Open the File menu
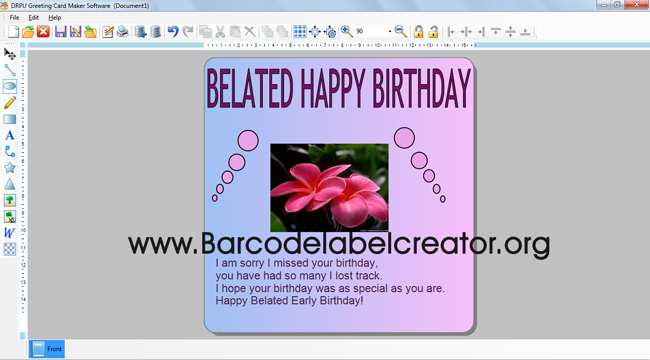This screenshot has width=650, height=360. tap(14, 17)
